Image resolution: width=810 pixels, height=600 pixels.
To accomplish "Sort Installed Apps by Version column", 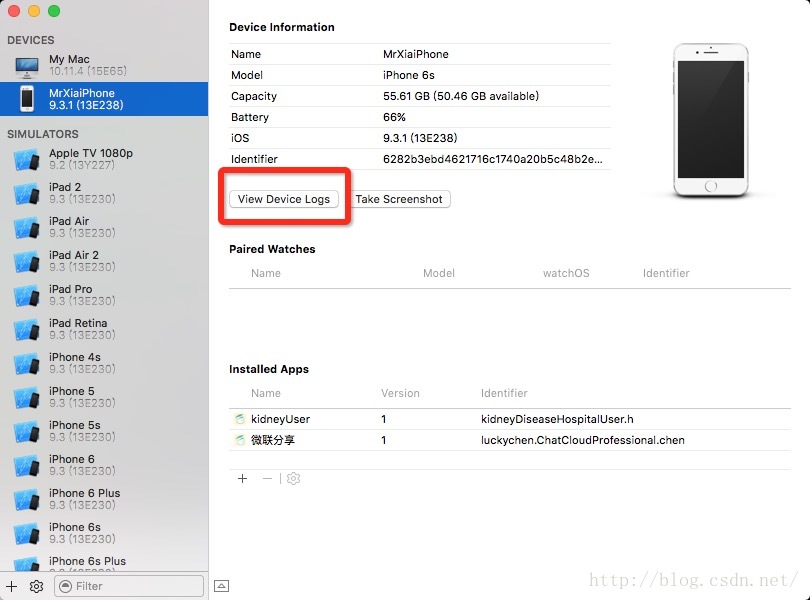I will tap(400, 393).
